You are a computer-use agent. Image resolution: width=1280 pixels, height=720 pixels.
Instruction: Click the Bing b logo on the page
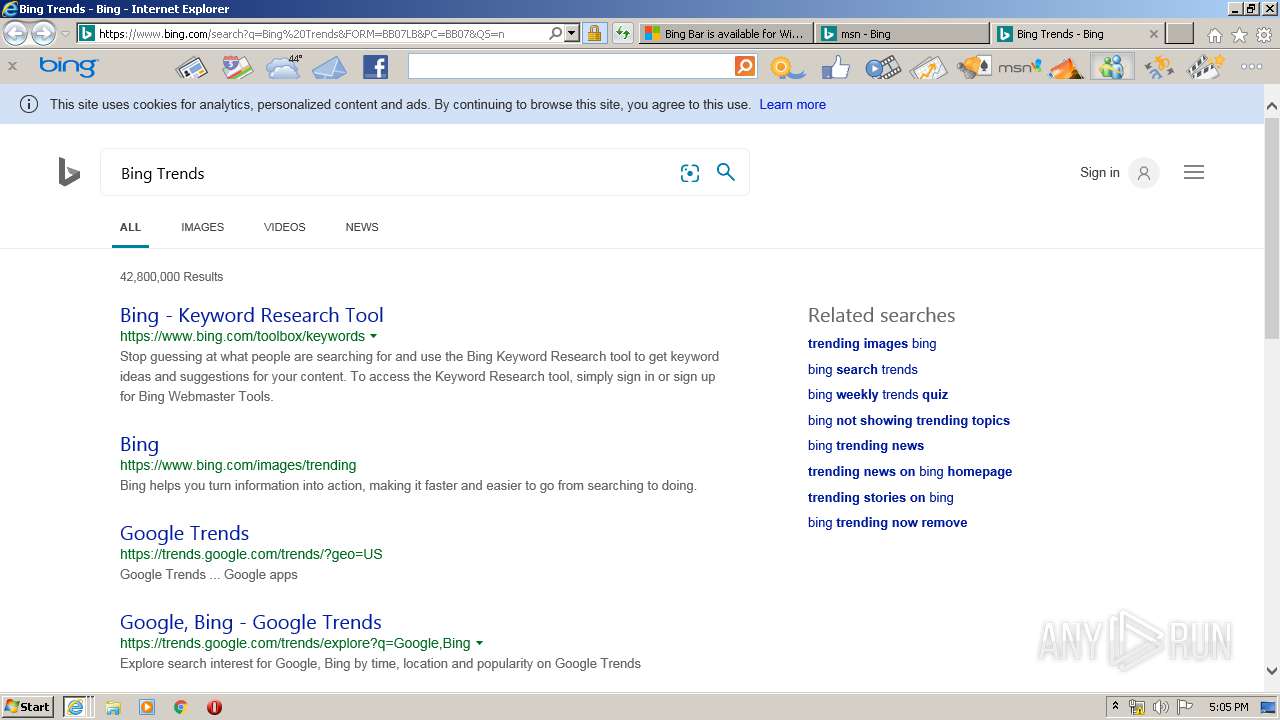coord(69,172)
